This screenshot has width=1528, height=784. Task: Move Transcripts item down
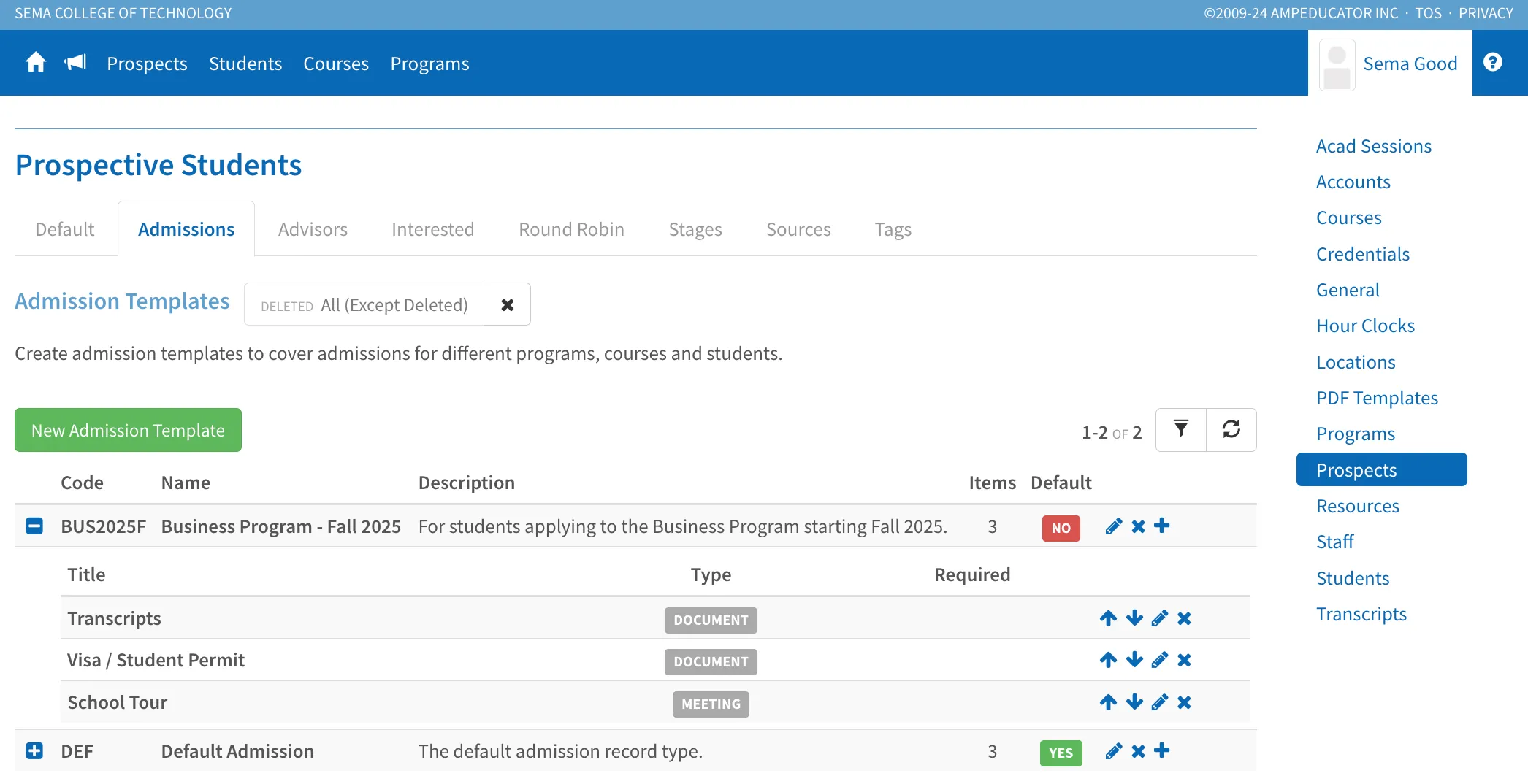point(1134,618)
